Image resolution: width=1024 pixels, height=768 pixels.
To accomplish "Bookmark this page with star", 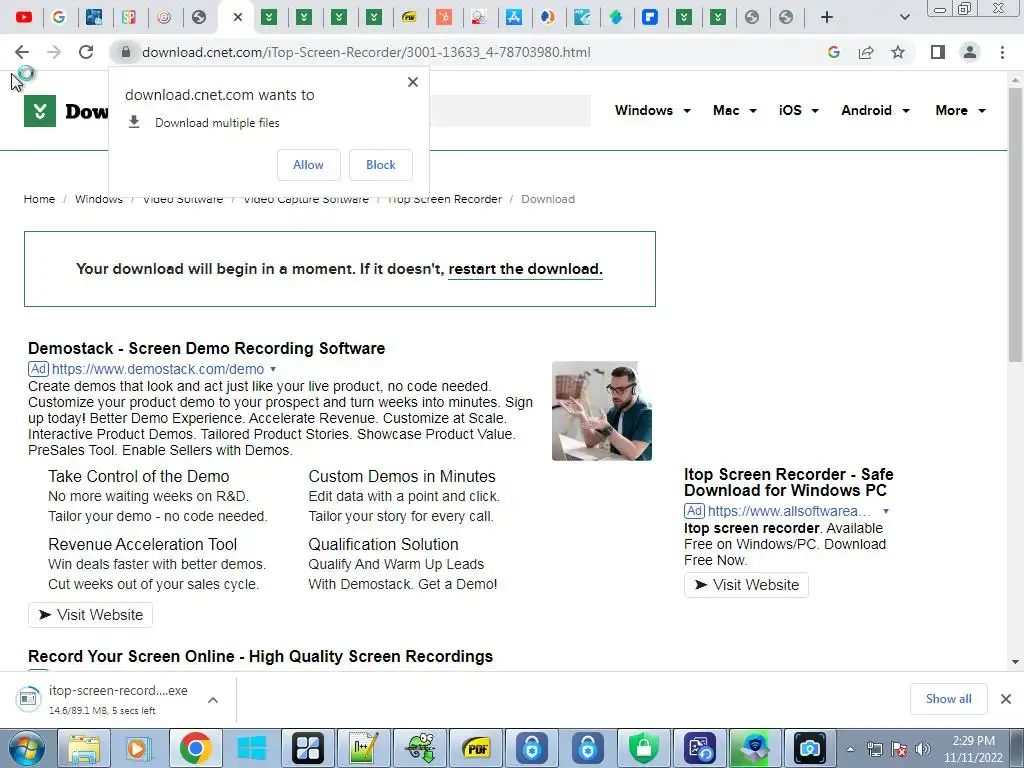I will pos(898,52).
